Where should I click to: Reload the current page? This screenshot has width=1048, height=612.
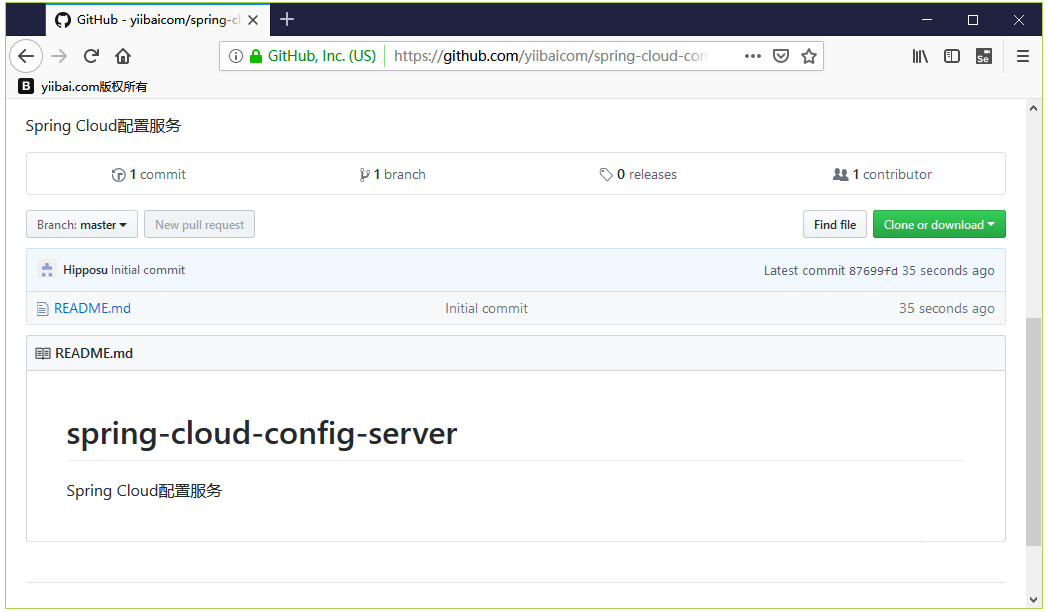coord(91,56)
